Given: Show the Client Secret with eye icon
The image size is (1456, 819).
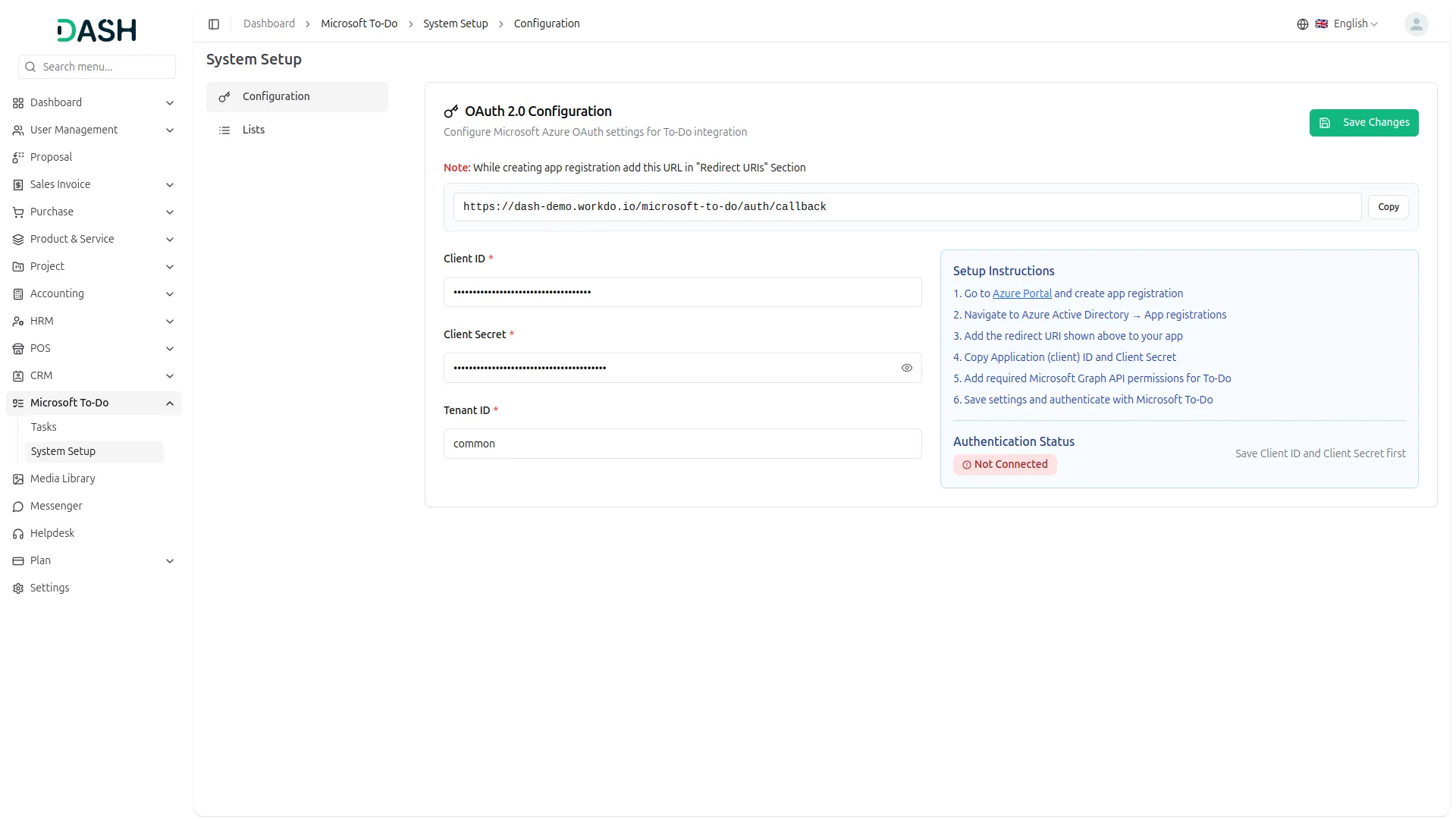Looking at the screenshot, I should [x=907, y=368].
